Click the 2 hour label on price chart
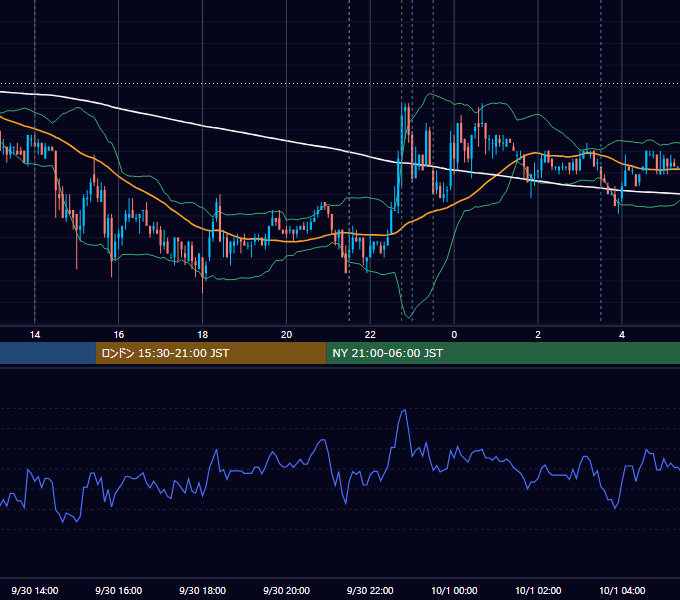 pyautogui.click(x=538, y=334)
